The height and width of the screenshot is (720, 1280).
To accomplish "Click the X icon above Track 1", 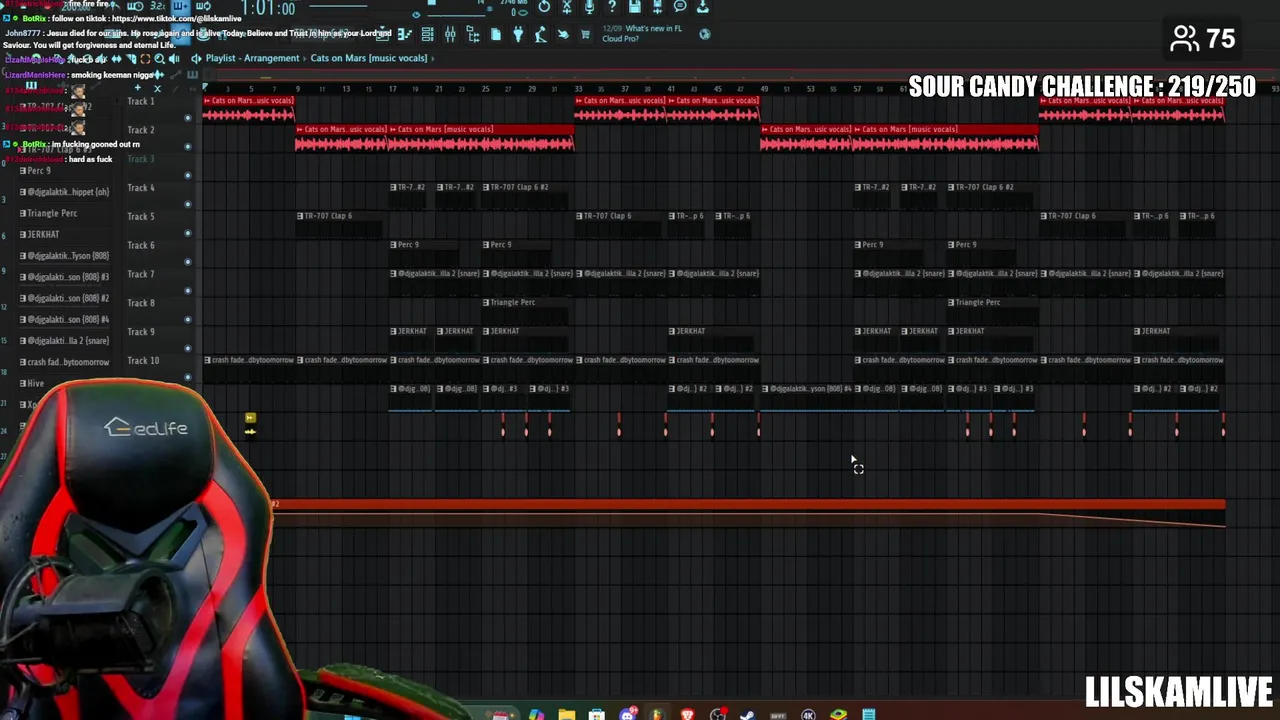I will (157, 89).
